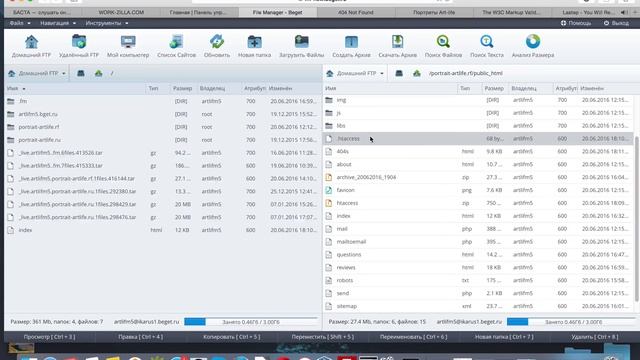Screen dimensions: 640x360
Task: Click the Правка [Ctrl+4] button
Action: (x=140, y=337)
